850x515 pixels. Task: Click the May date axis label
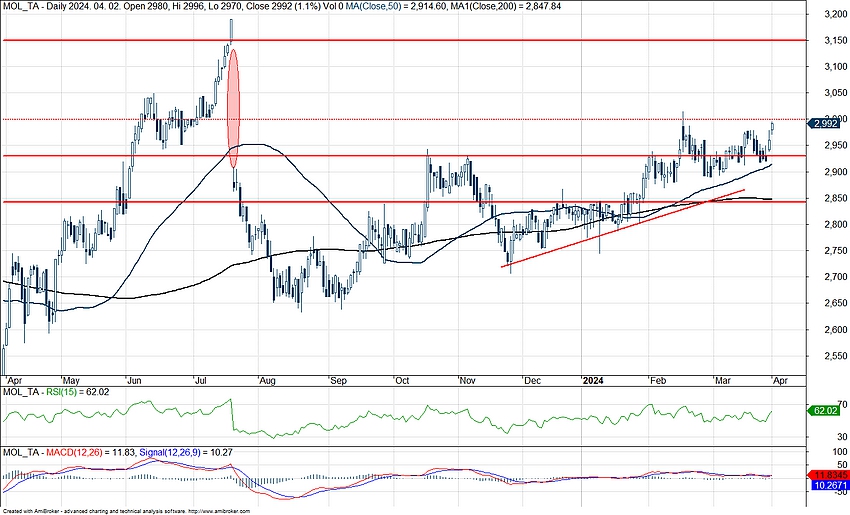pos(71,381)
